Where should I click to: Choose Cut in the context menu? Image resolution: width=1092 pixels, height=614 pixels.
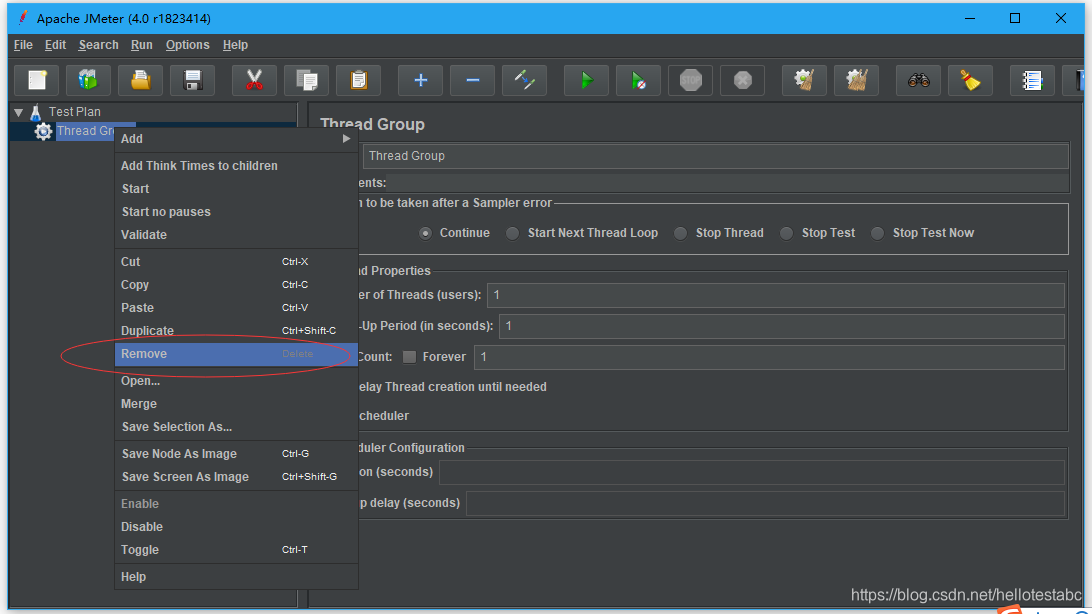[x=236, y=262]
